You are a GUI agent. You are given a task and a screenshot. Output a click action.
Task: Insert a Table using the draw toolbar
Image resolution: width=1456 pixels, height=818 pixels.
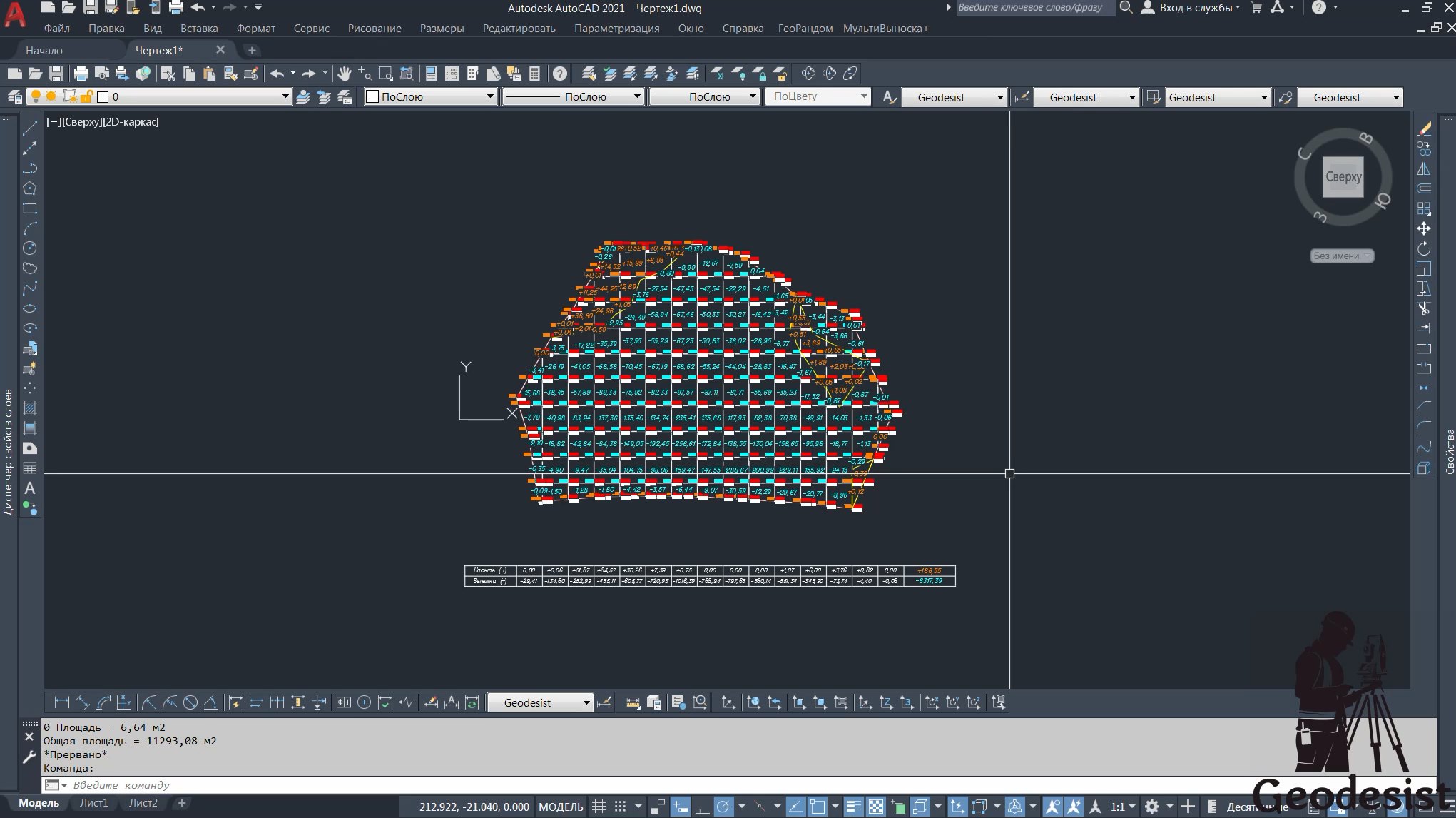[30, 468]
